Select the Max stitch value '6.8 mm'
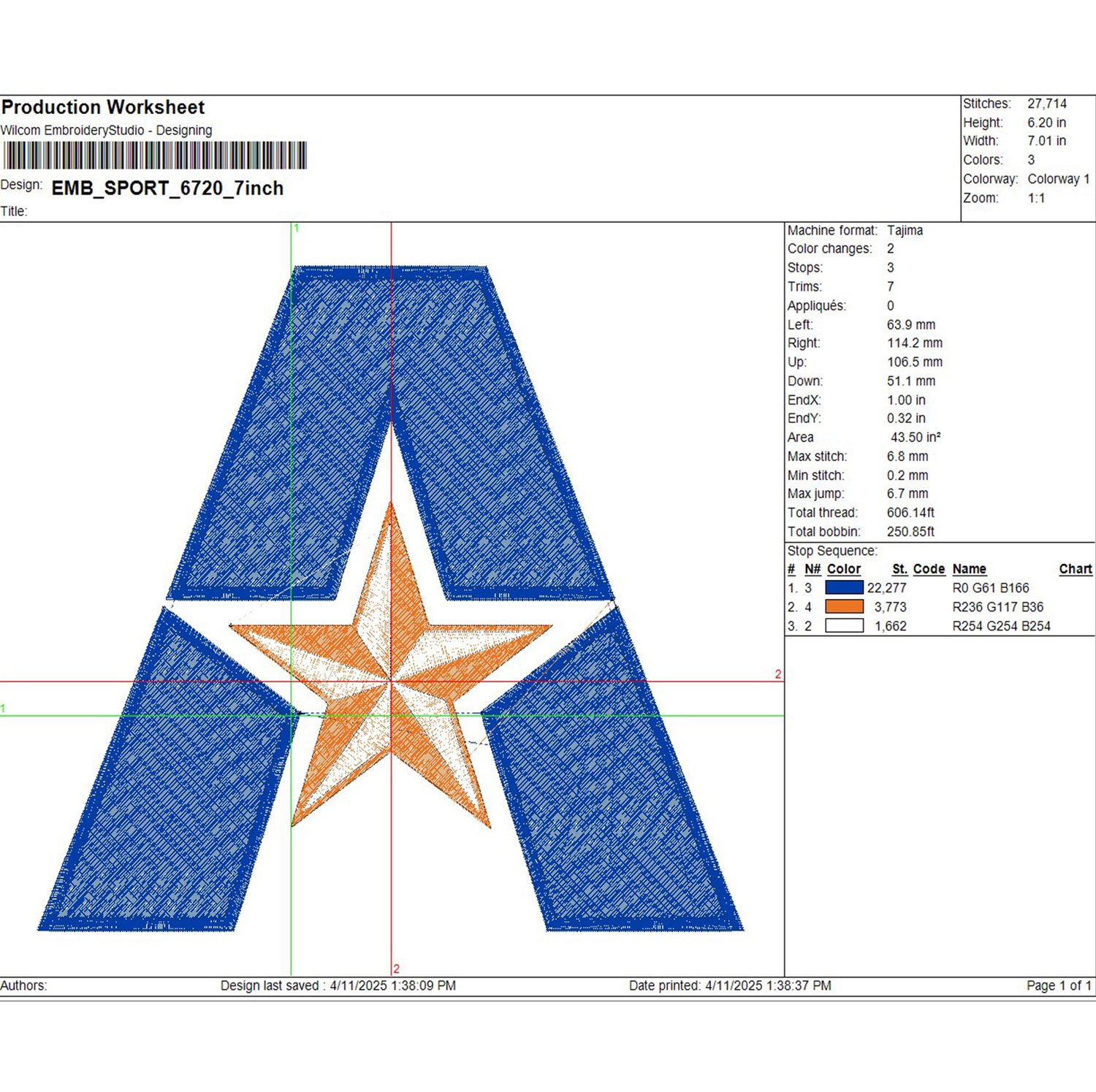 point(907,457)
